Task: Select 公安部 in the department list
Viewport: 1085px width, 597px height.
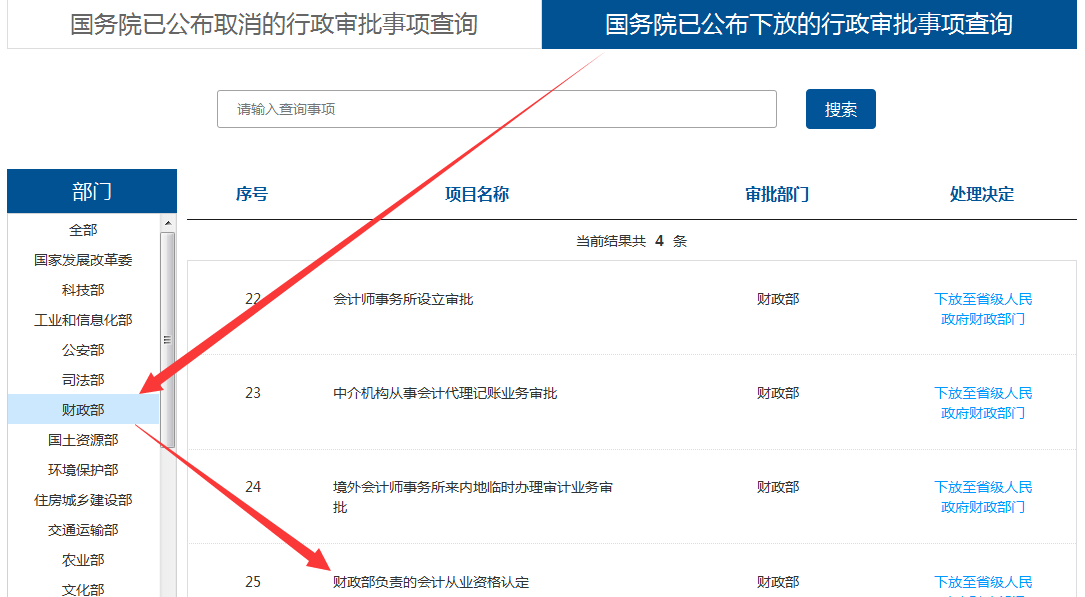Action: point(83,350)
